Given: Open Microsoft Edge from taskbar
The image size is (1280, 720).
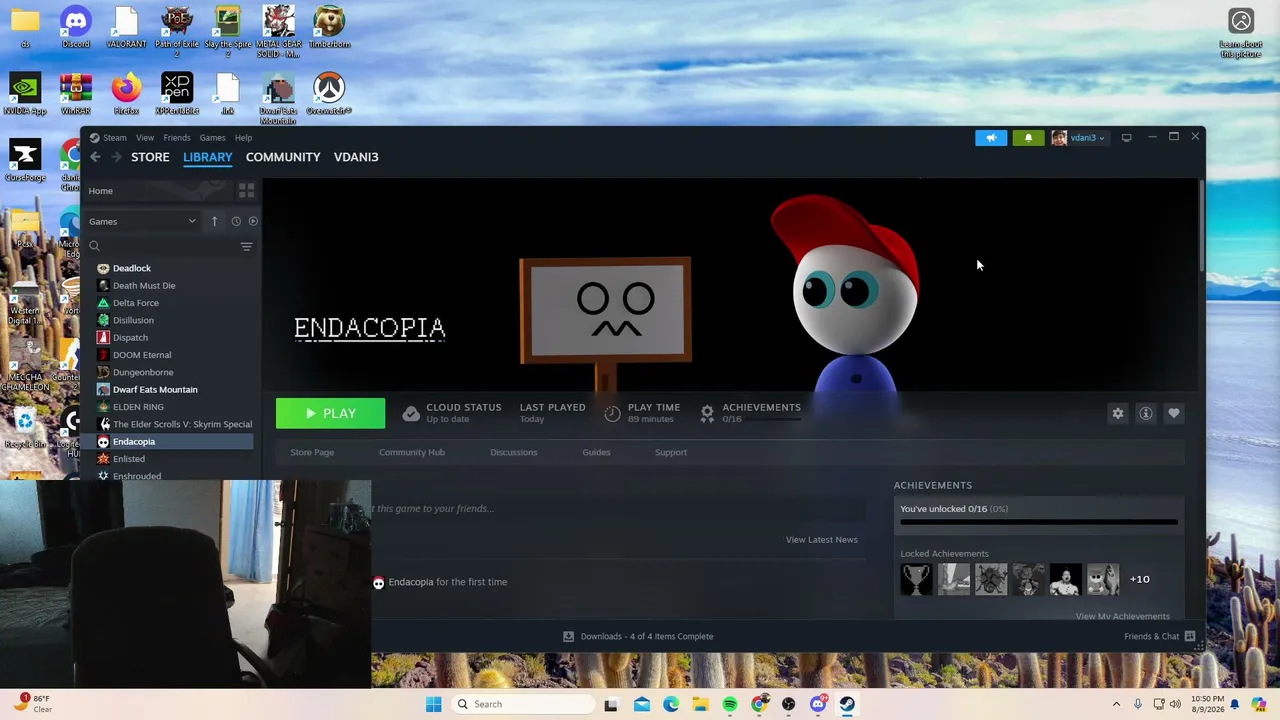Looking at the screenshot, I should coord(671,704).
